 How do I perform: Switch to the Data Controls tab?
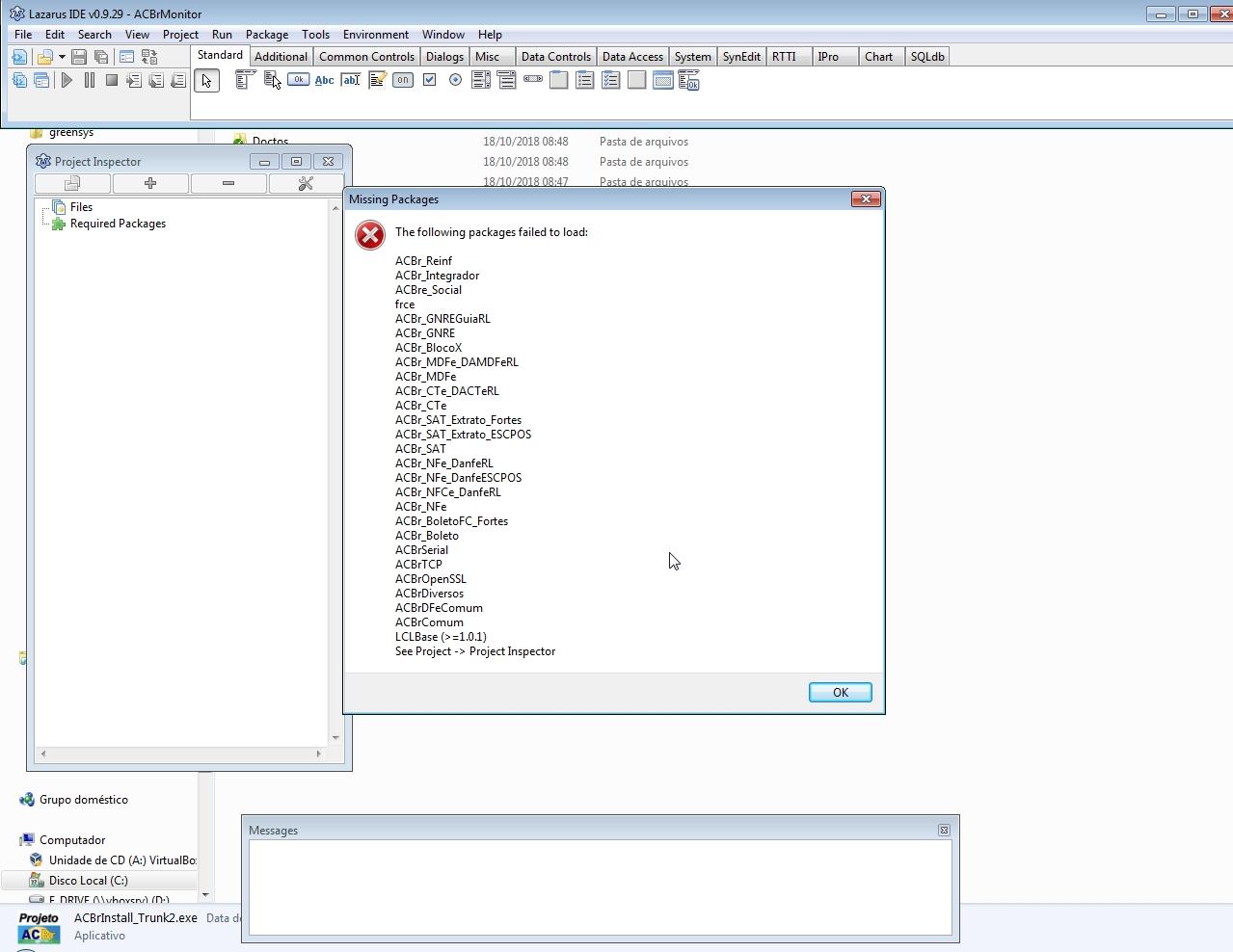pos(555,57)
